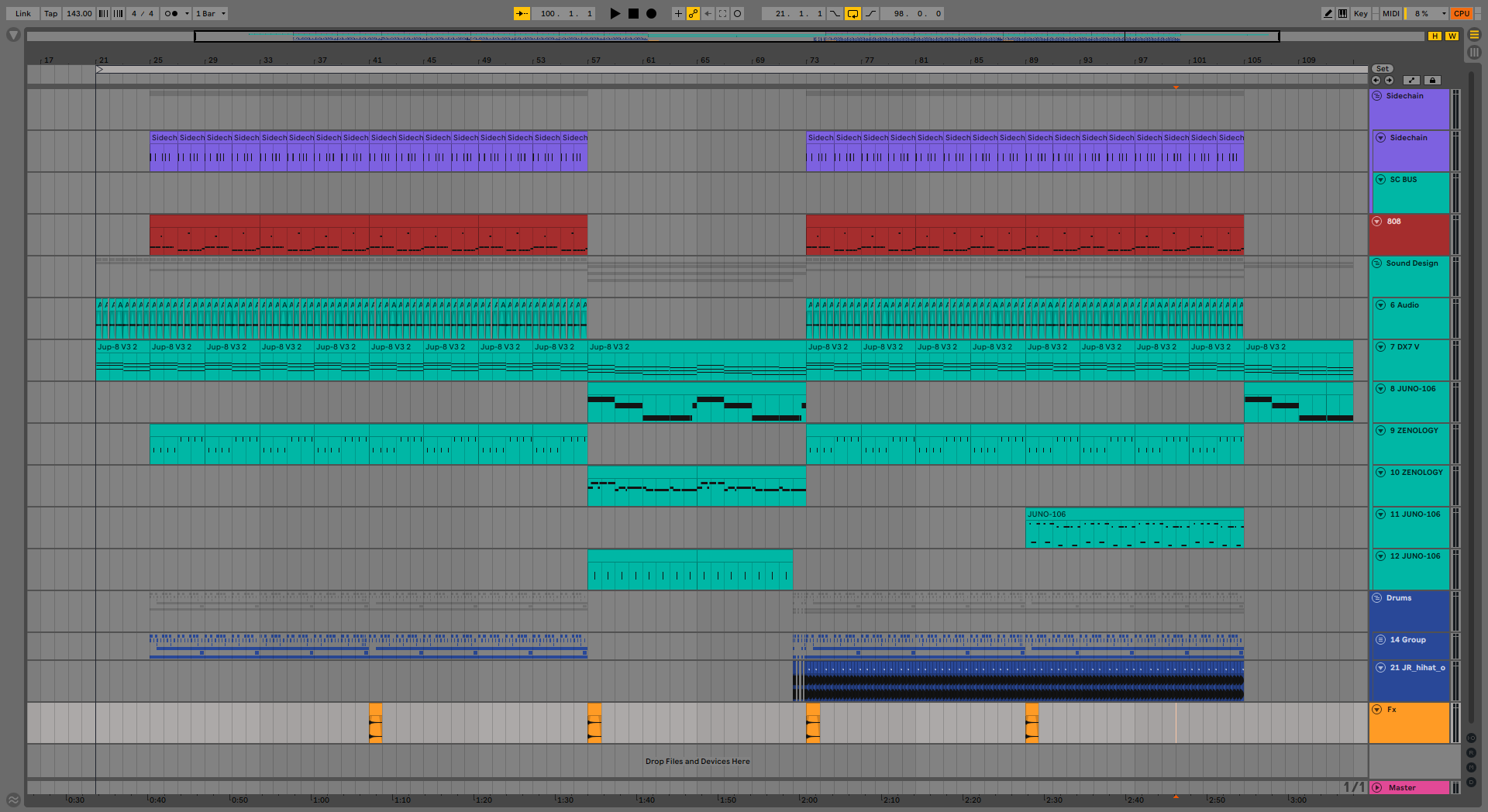Screen dimensions: 1488x812
Task: Click the first red 808 clip
Action: point(205,235)
